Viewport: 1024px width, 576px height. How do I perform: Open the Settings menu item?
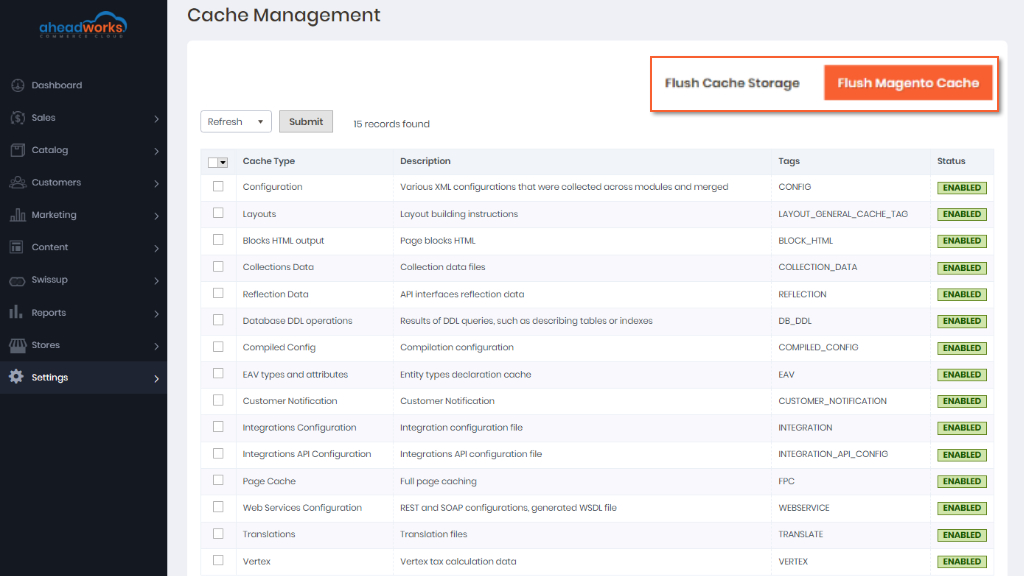(84, 377)
